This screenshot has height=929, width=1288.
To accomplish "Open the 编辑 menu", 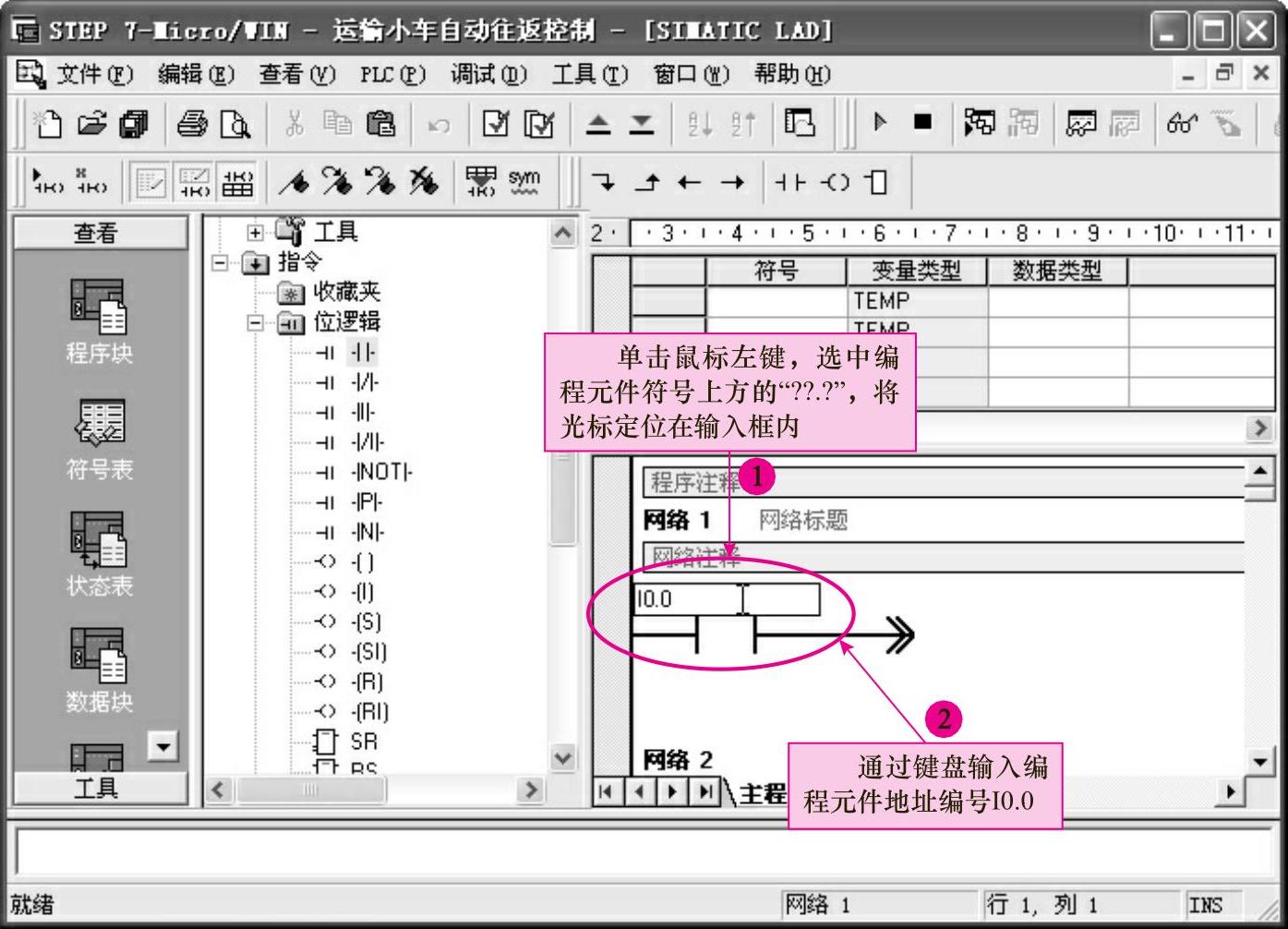I will click(x=196, y=74).
